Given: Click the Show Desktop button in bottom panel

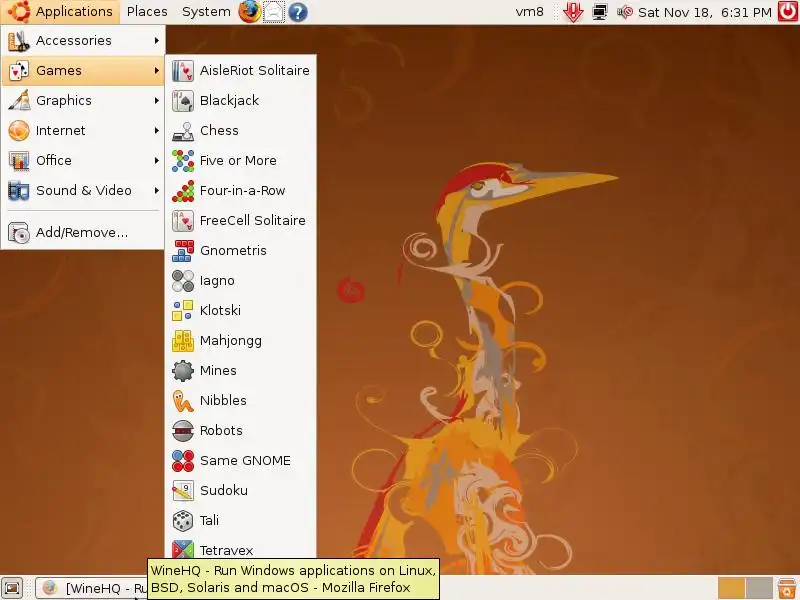Looking at the screenshot, I should pos(13,588).
